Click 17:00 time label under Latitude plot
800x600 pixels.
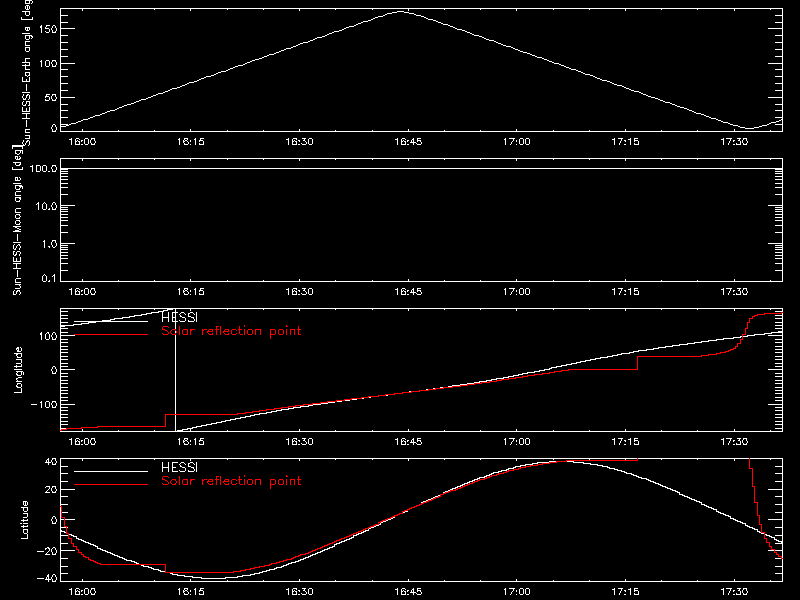[x=516, y=592]
